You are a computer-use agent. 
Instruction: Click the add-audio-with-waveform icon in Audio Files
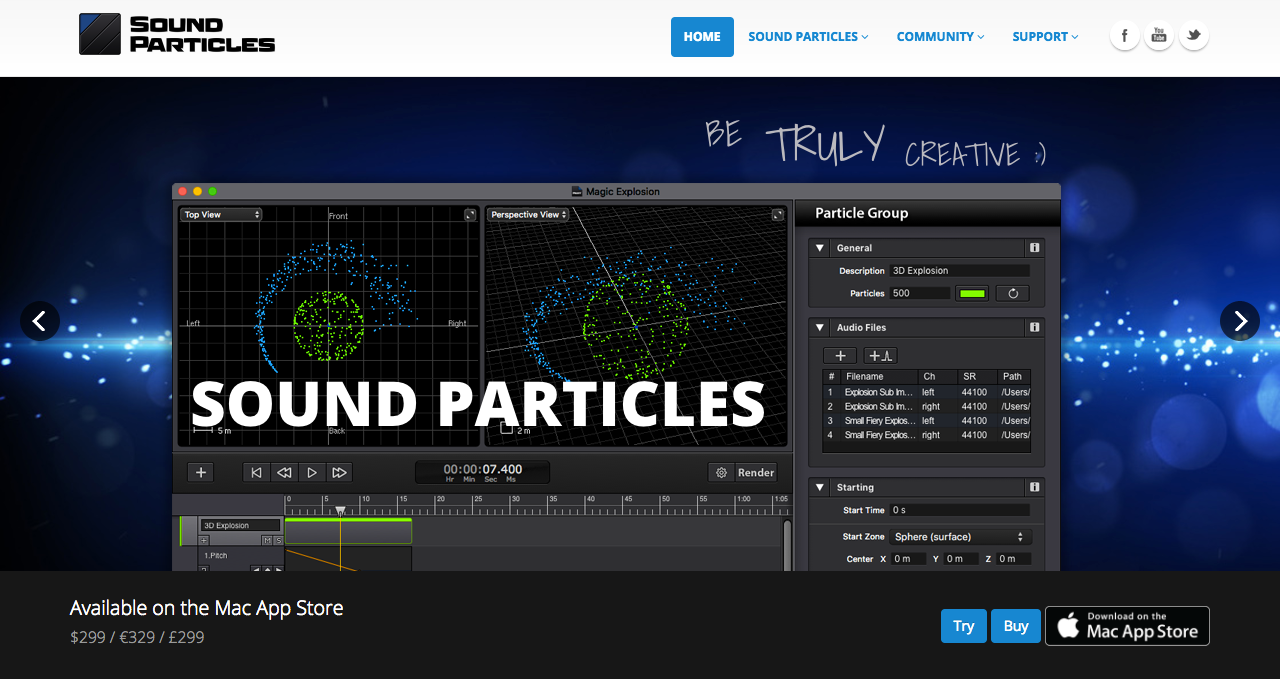tap(879, 355)
